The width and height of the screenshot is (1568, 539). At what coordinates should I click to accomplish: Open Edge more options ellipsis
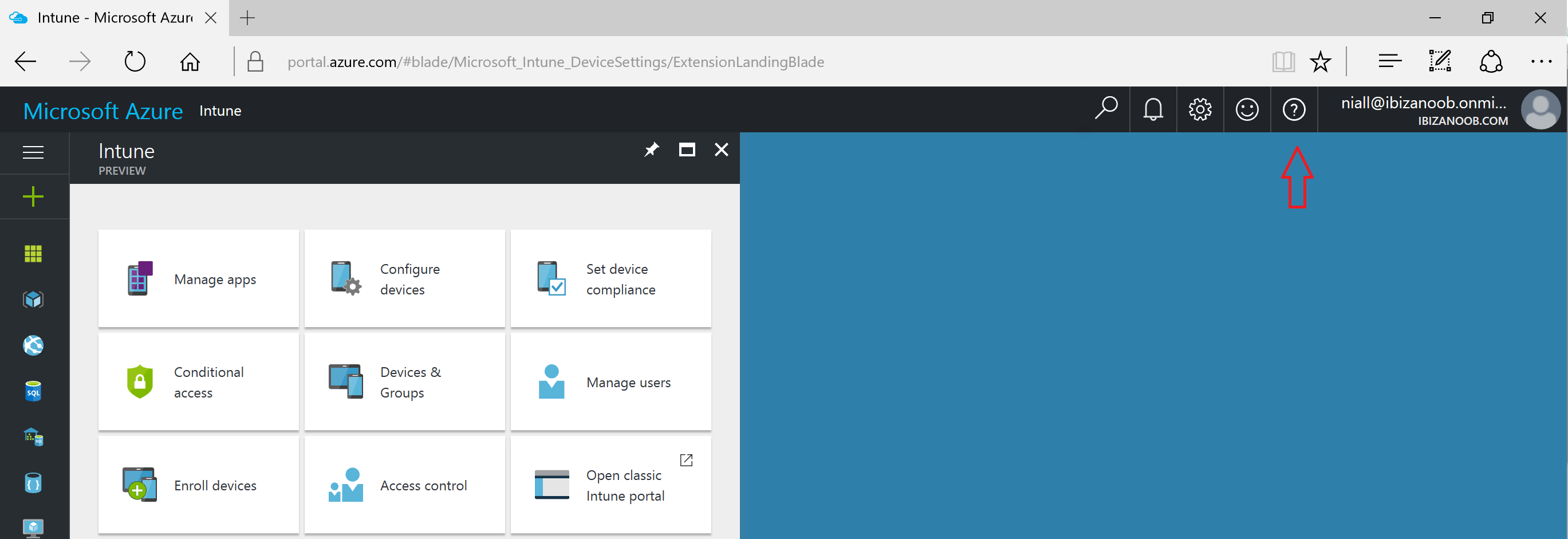[1541, 61]
